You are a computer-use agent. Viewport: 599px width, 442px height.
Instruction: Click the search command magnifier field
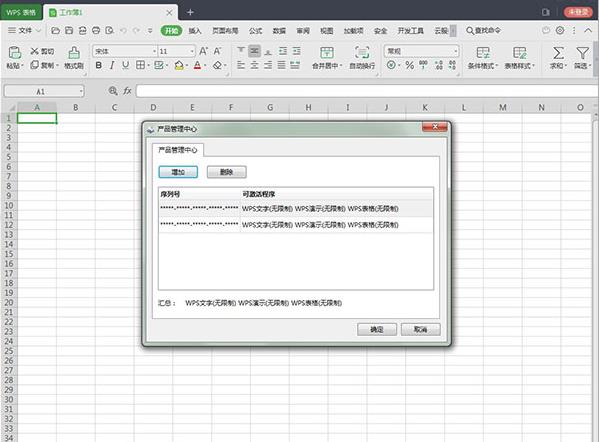click(x=483, y=30)
